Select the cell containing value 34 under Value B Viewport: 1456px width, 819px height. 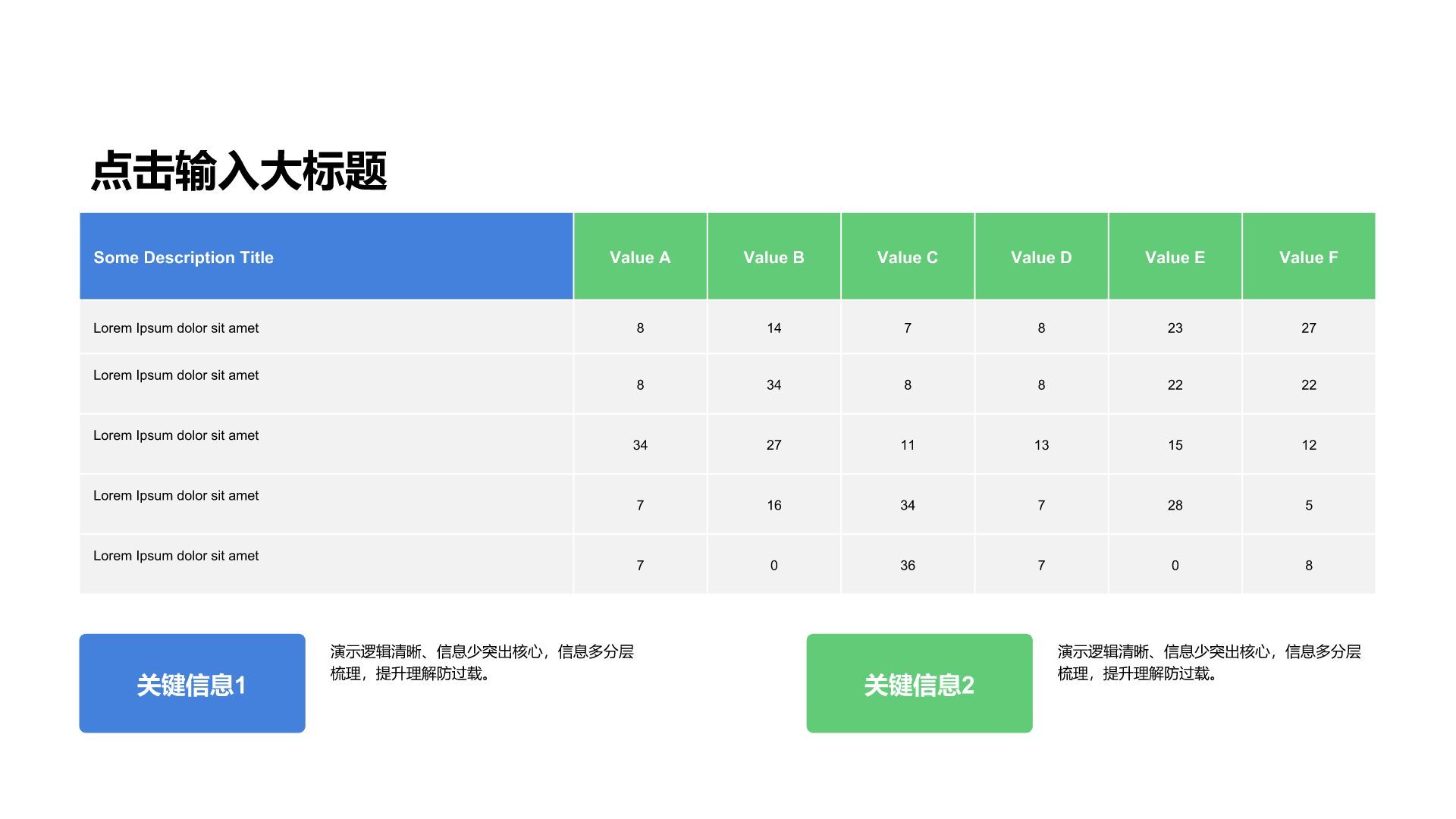pos(773,384)
